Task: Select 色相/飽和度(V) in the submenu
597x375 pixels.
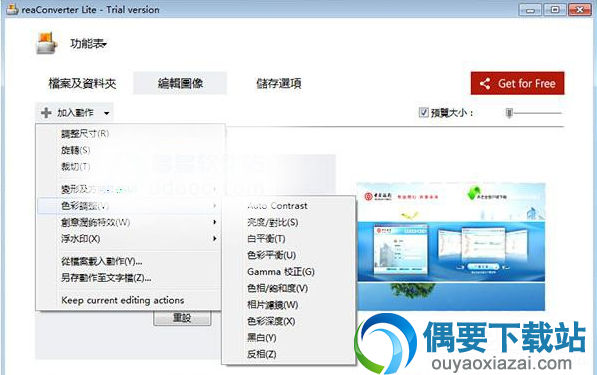Action: coord(289,288)
